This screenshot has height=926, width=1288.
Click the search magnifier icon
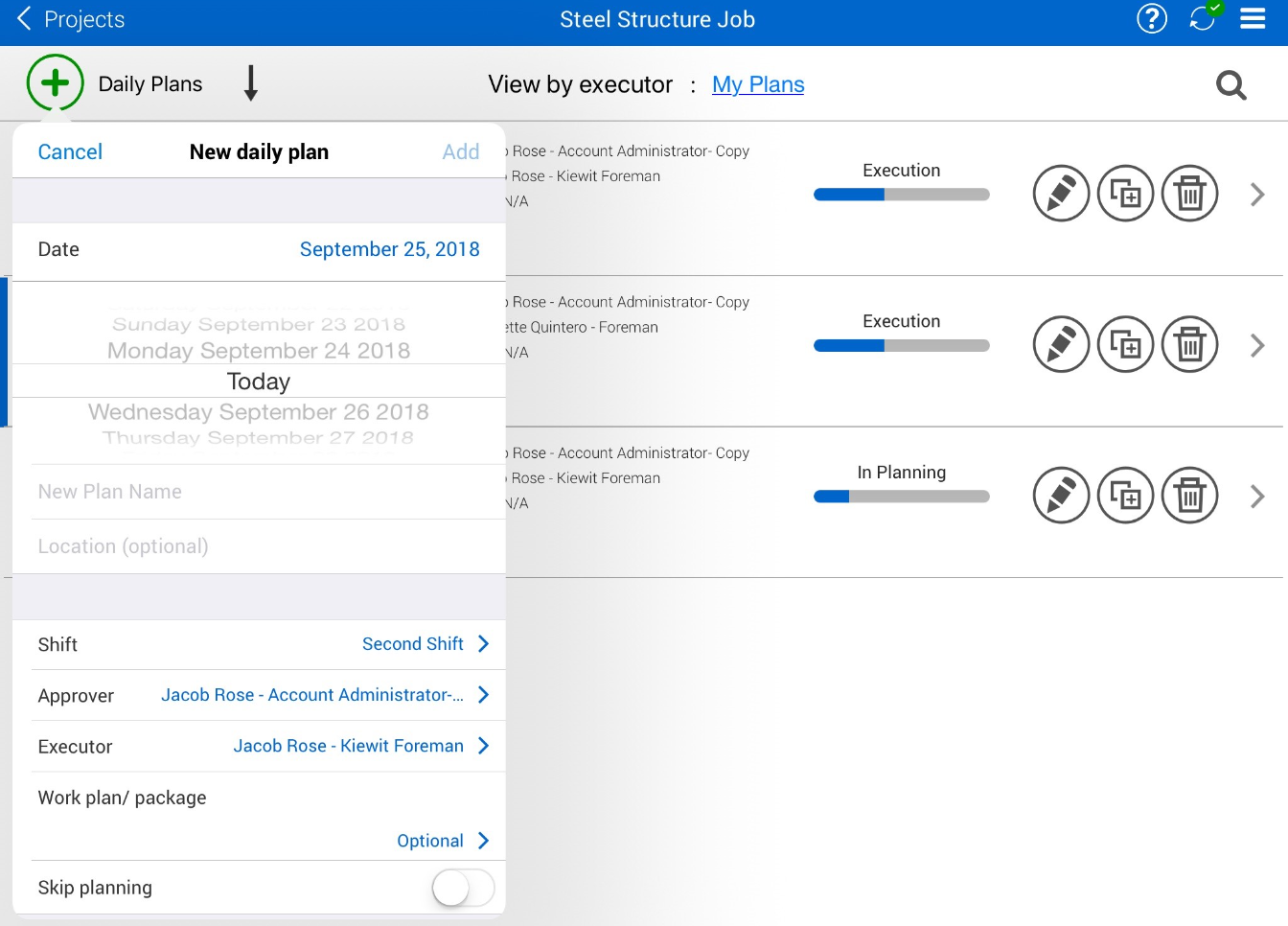(x=1230, y=85)
